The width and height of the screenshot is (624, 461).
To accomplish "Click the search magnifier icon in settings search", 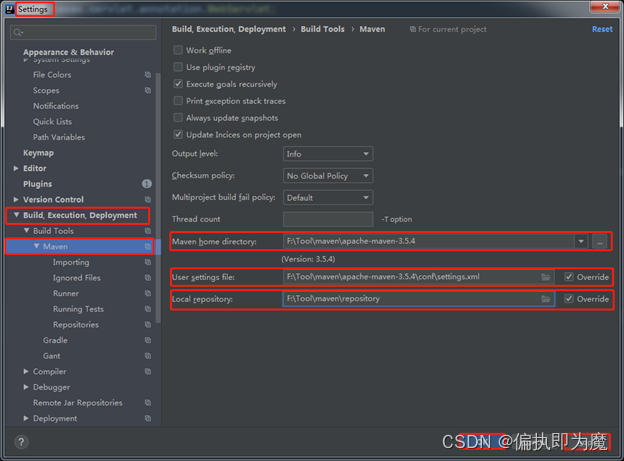I will click(x=18, y=32).
